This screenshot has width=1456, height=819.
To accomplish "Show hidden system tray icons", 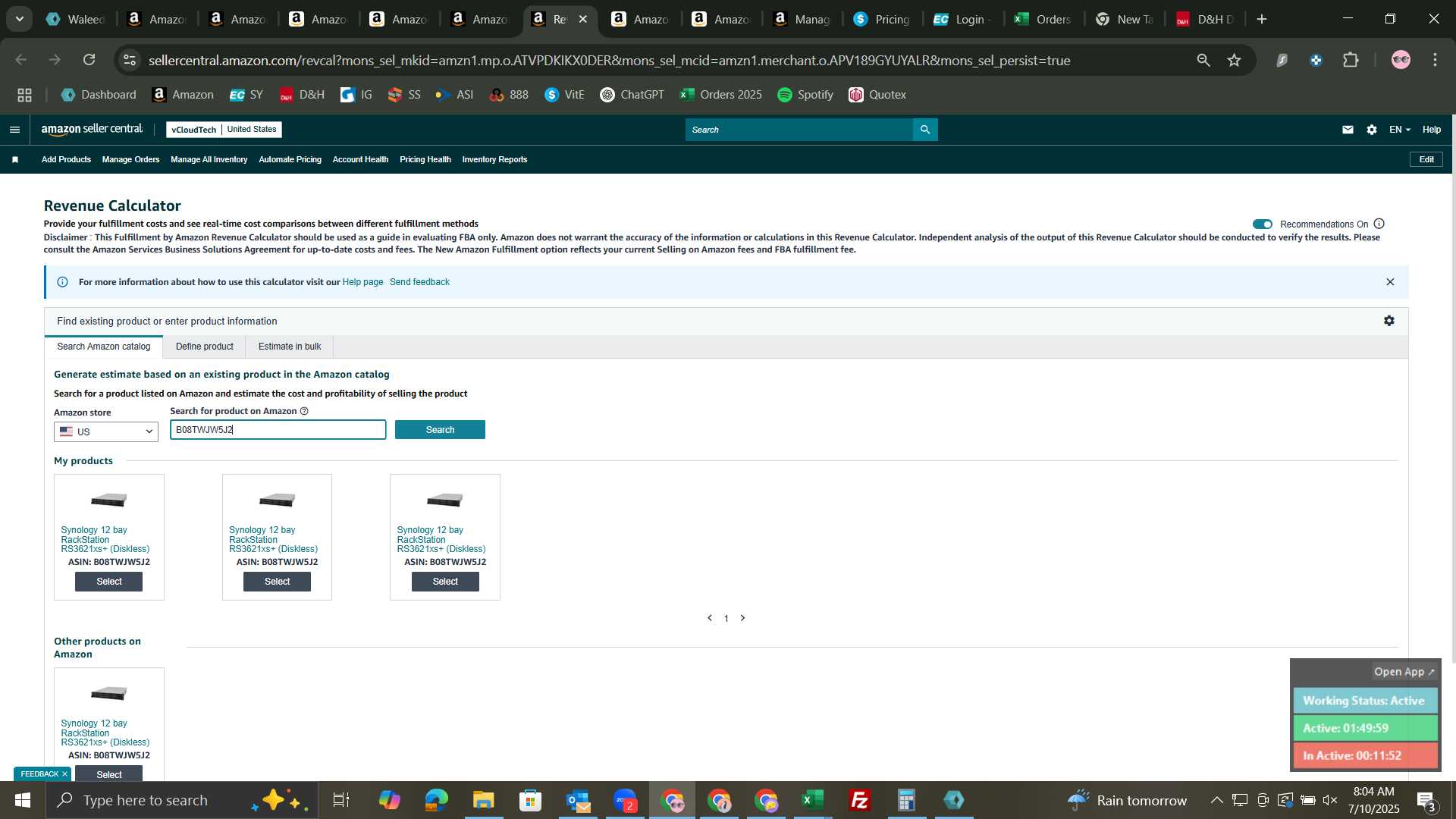I will tap(1216, 800).
